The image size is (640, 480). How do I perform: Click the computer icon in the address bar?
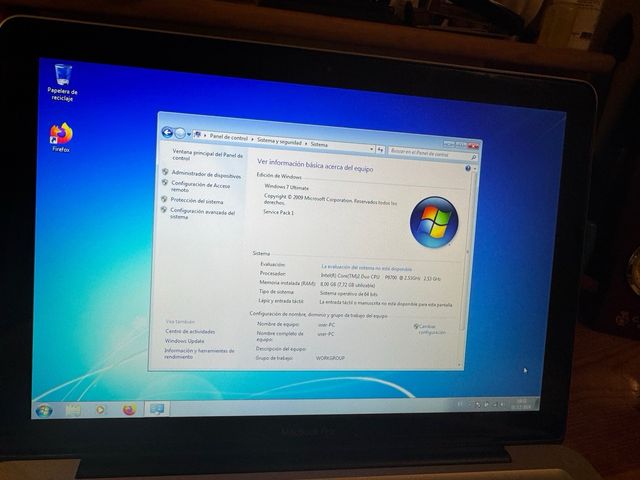point(198,135)
